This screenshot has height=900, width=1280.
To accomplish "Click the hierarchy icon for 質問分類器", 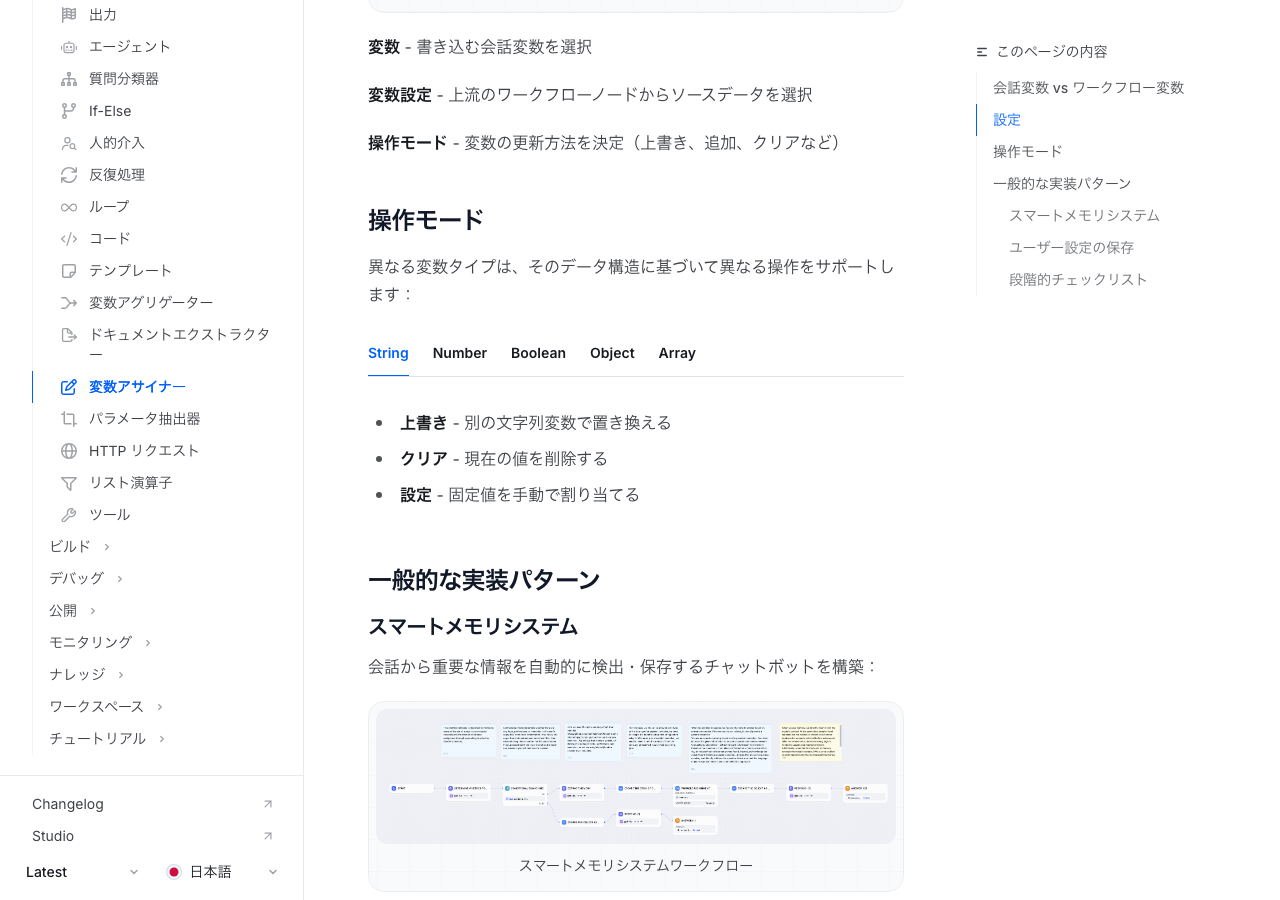I will [68, 79].
